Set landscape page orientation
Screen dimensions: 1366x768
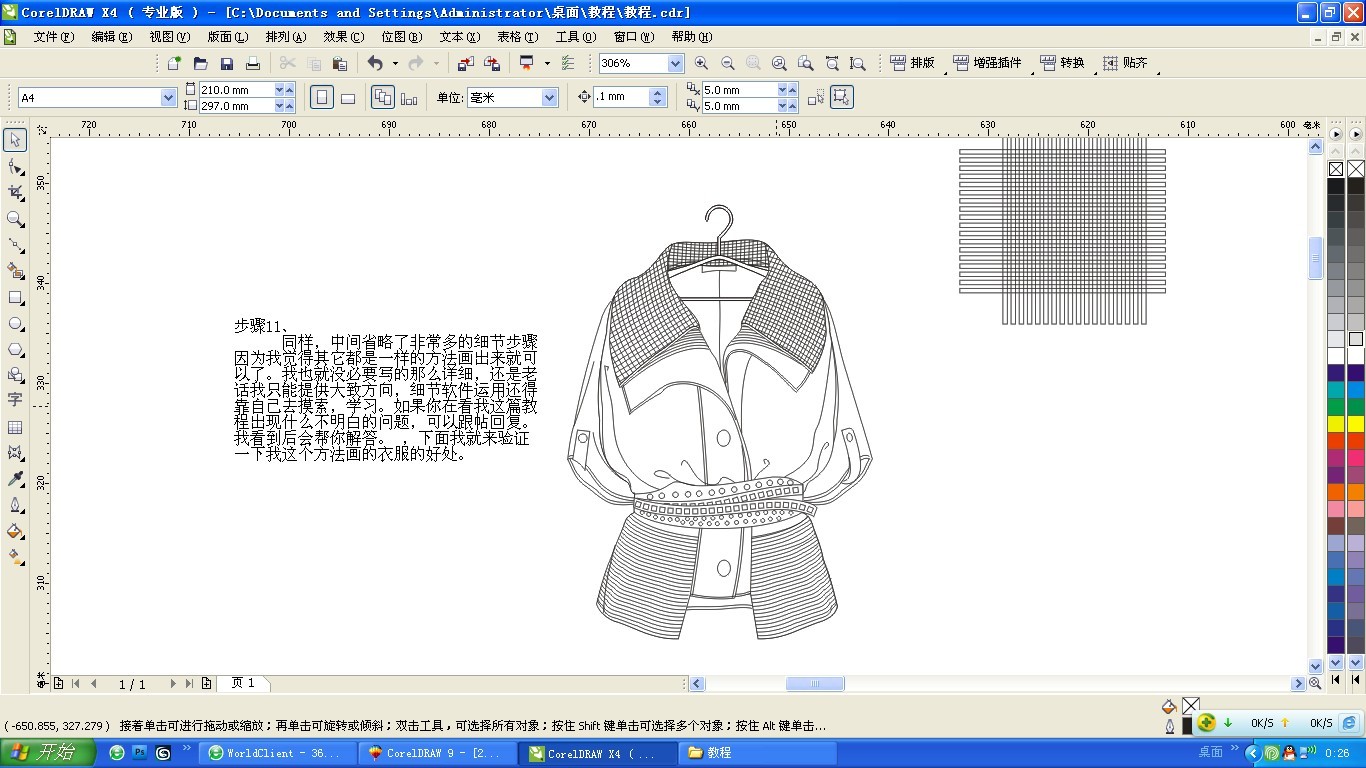tap(348, 97)
